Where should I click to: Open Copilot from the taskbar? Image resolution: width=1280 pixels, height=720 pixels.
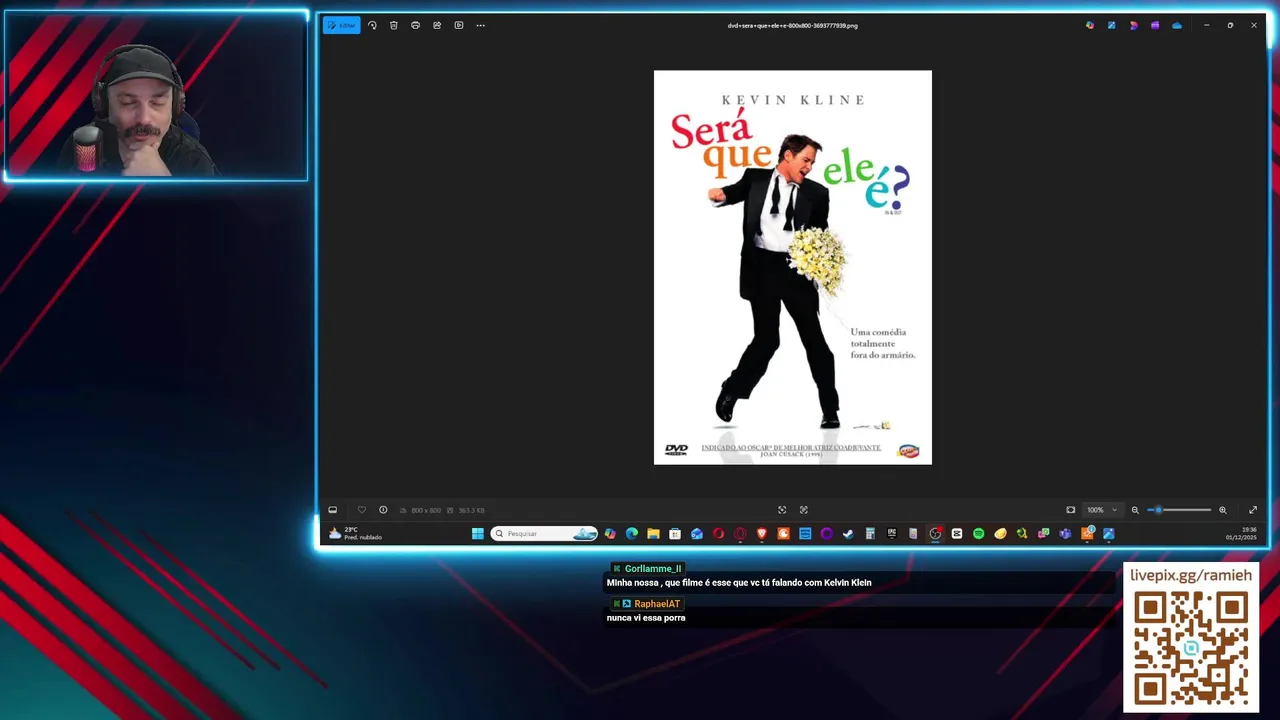point(610,533)
